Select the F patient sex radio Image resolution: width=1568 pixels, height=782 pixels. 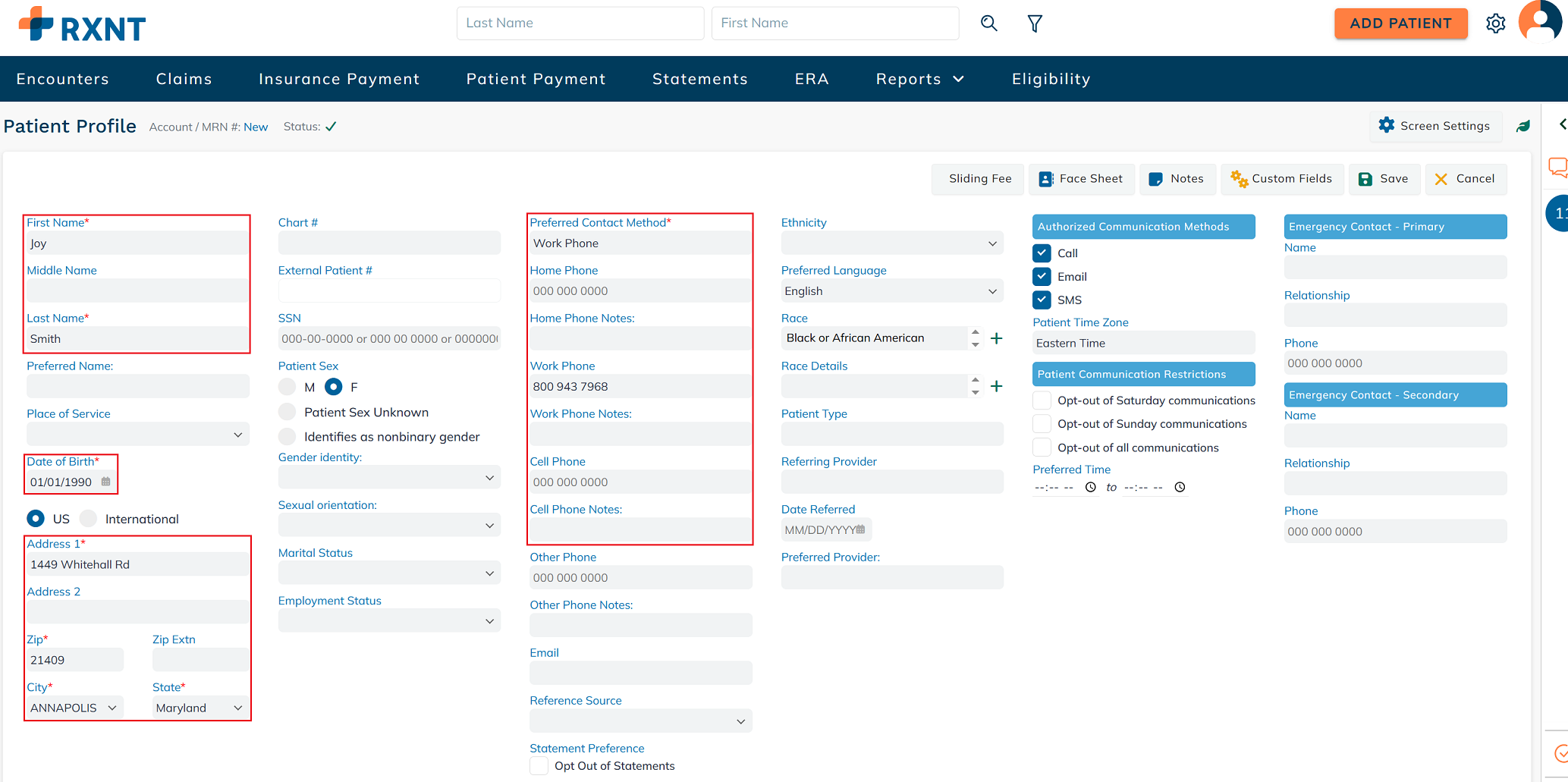[x=333, y=387]
